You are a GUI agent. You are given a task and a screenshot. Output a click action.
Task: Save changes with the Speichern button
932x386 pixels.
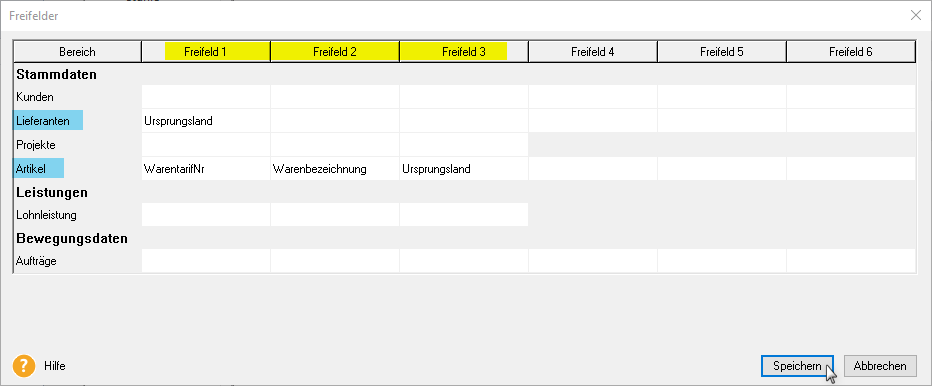click(x=797, y=366)
